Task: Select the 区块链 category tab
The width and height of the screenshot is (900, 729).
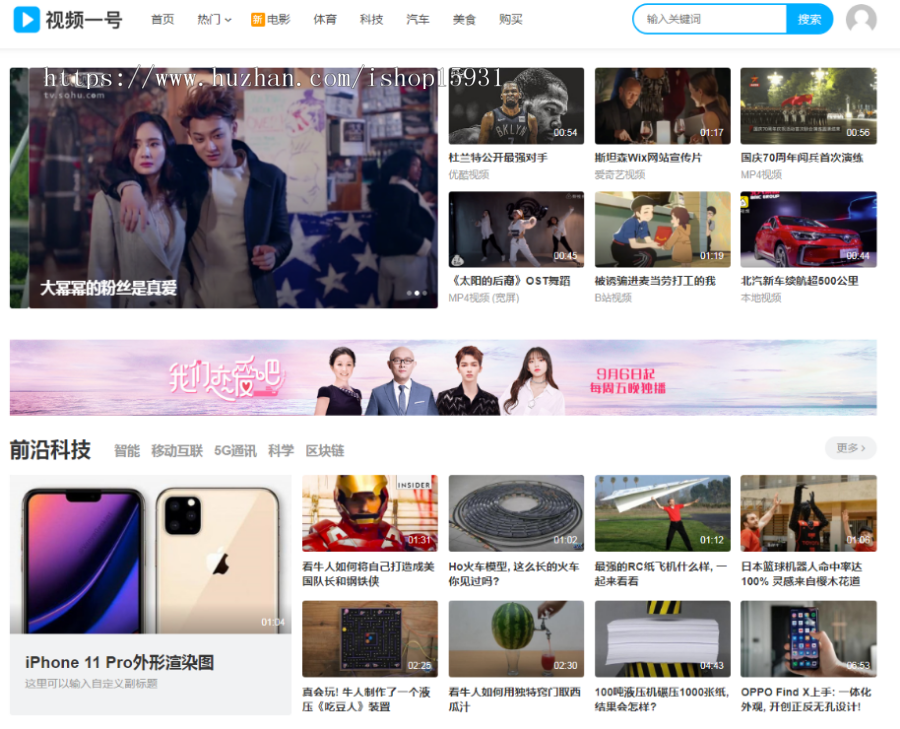Action: click(x=324, y=451)
